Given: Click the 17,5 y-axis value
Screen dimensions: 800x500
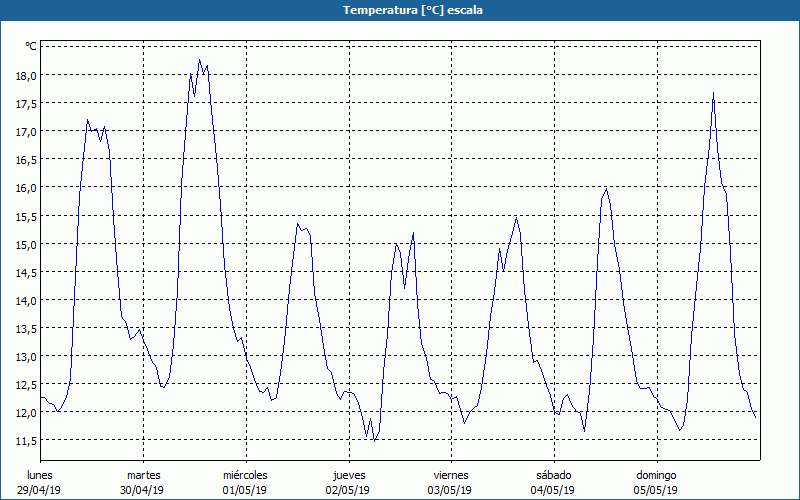Looking at the screenshot, I should click(x=26, y=104).
